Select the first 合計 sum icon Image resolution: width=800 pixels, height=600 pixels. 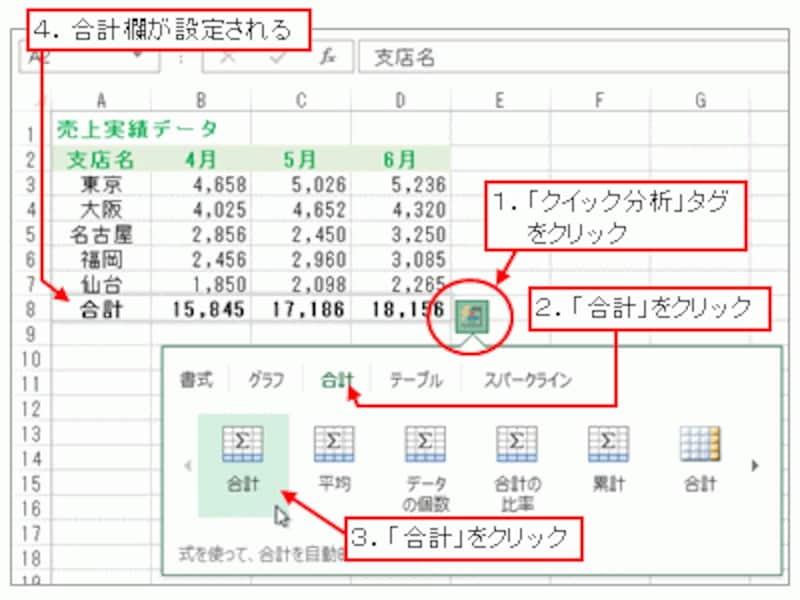[x=243, y=444]
